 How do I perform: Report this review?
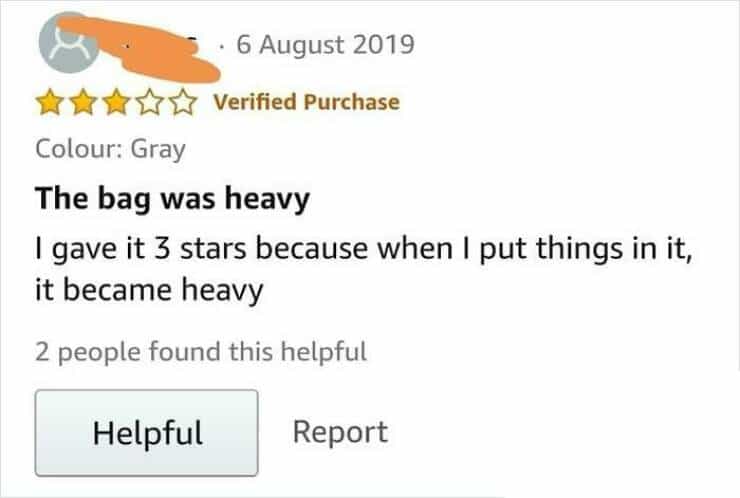point(340,432)
